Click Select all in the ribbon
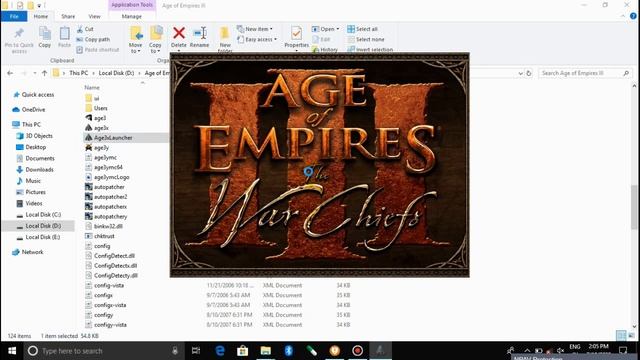Screen dimensions: 640x360 click(x=362, y=29)
